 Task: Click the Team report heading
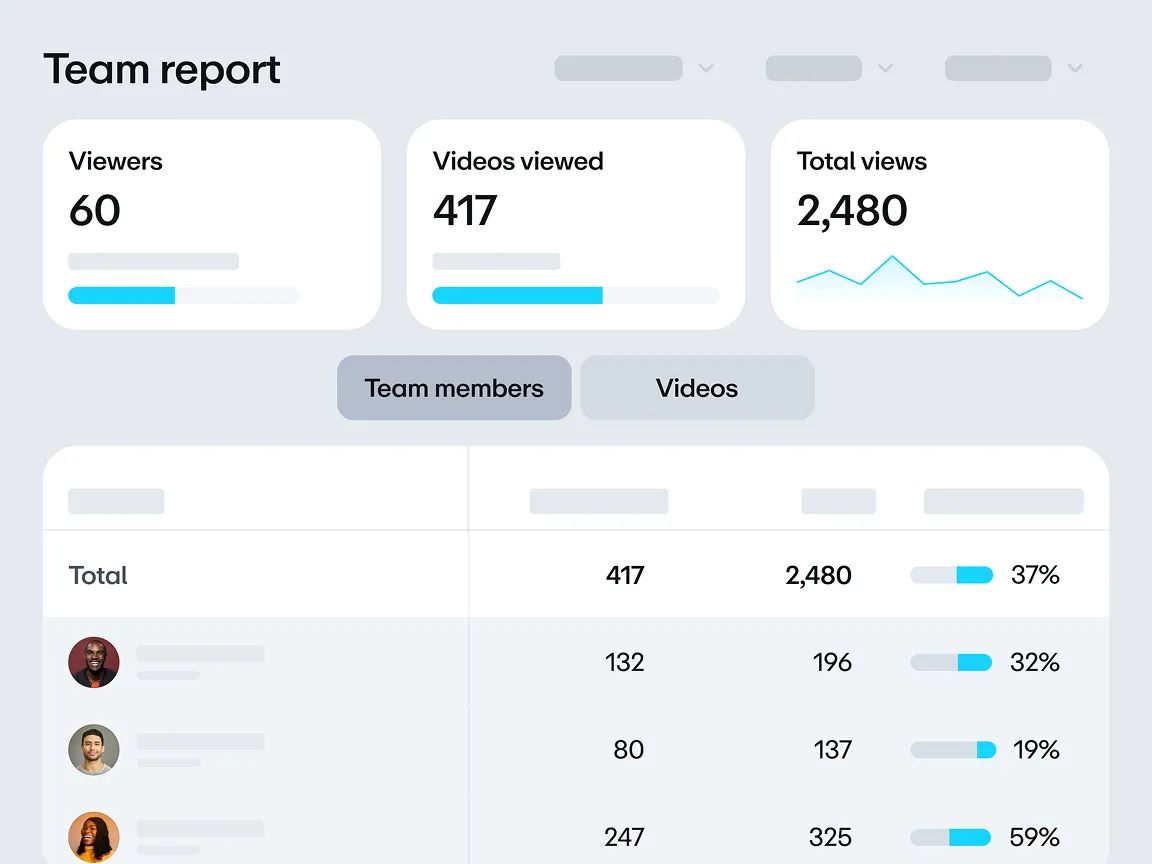(x=162, y=69)
